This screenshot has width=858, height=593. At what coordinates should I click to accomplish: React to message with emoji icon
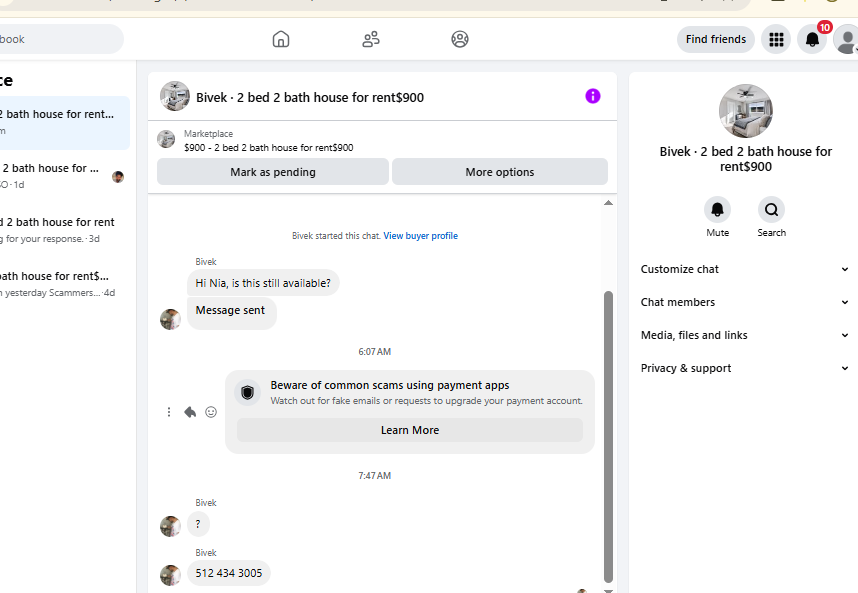[x=211, y=412]
